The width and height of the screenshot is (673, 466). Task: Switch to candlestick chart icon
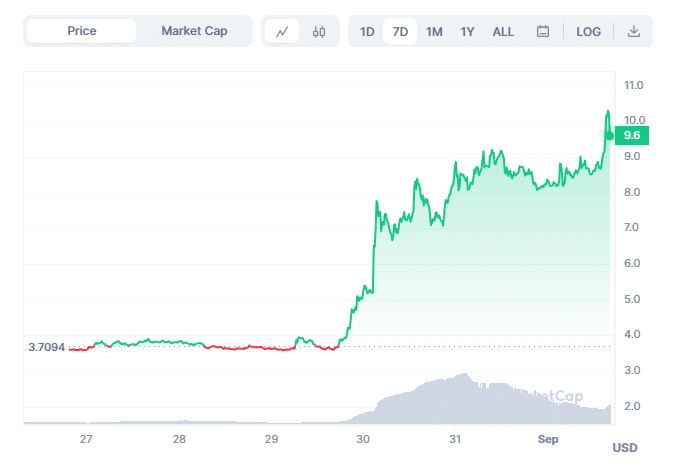[x=319, y=31]
